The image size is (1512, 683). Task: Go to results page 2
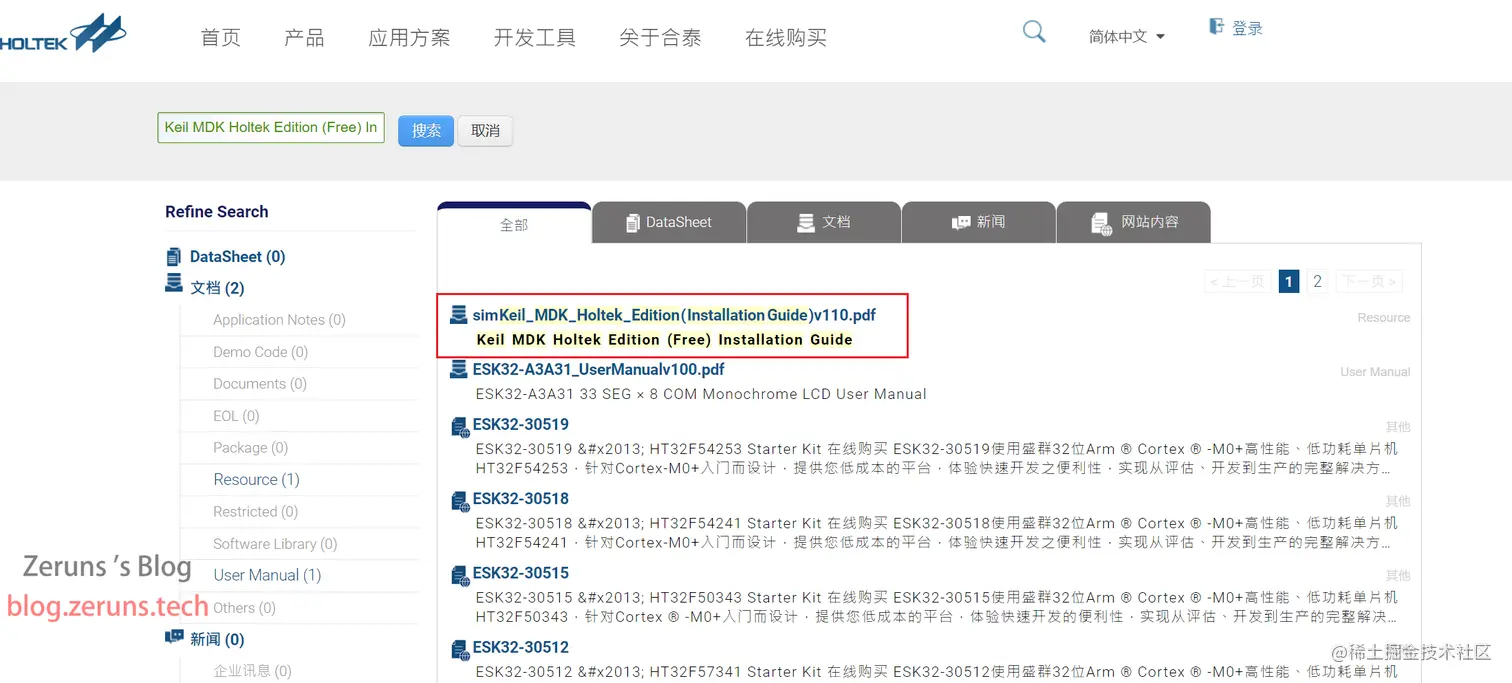(x=1317, y=281)
